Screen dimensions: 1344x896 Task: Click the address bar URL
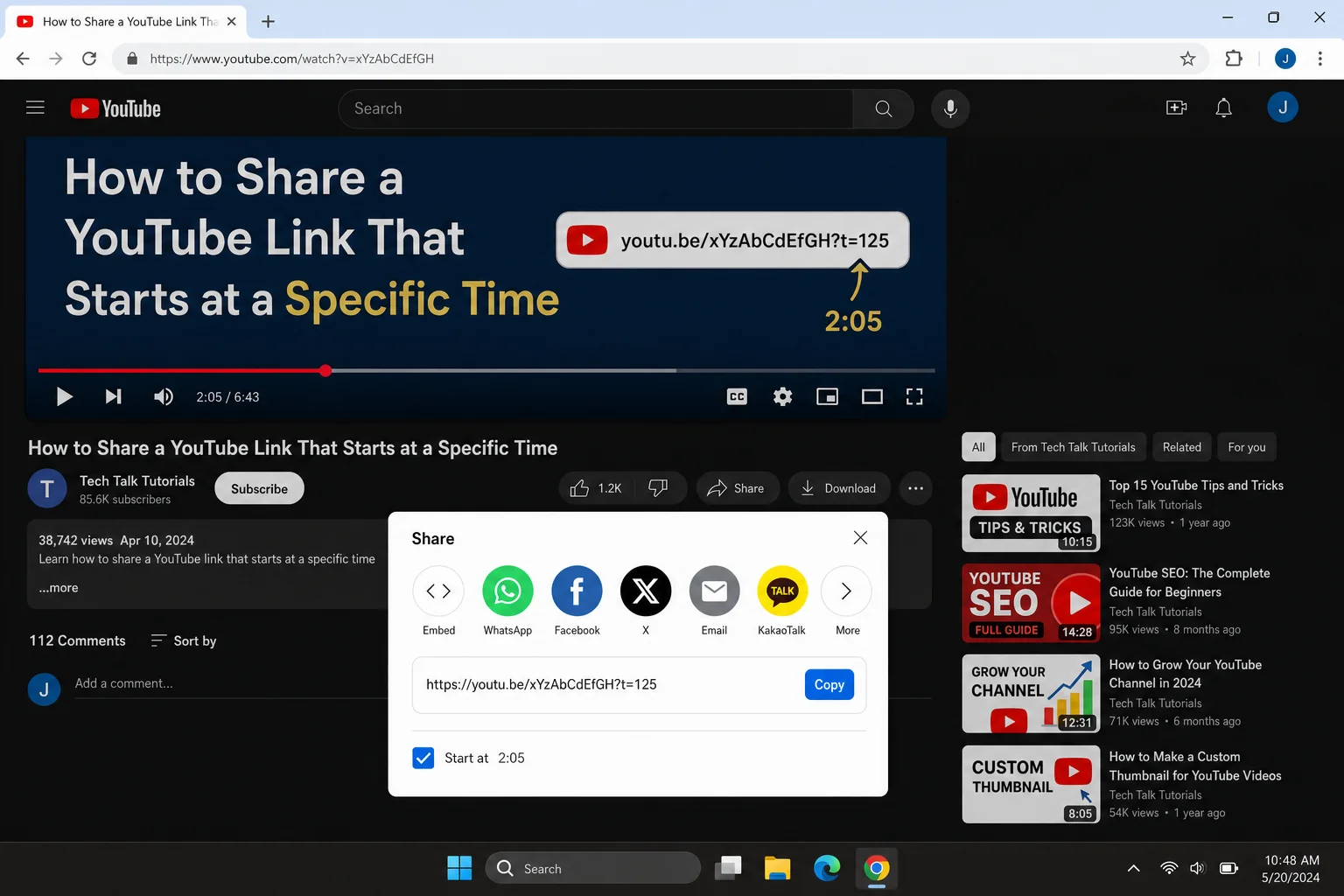(291, 59)
